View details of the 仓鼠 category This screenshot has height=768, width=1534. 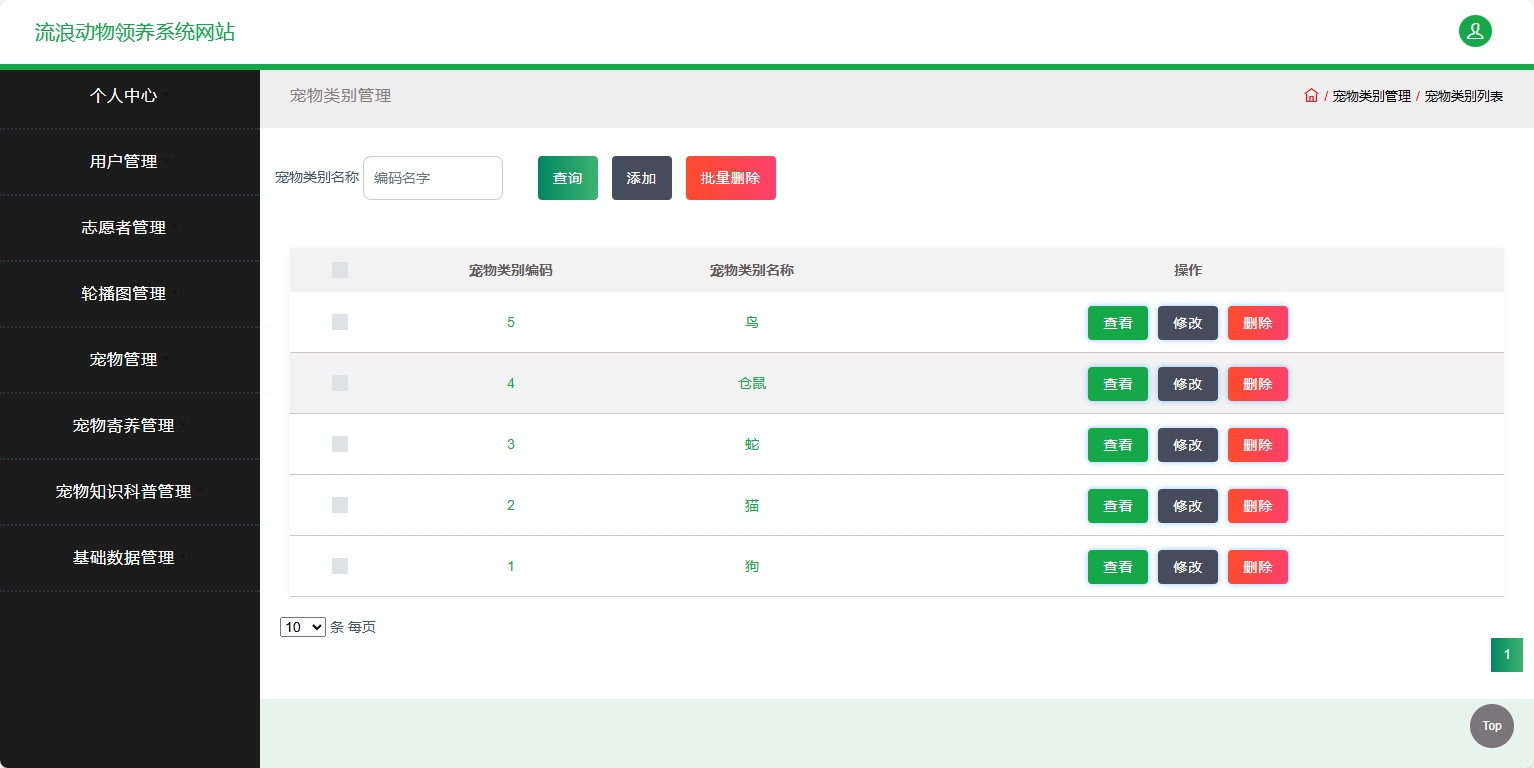[1118, 384]
